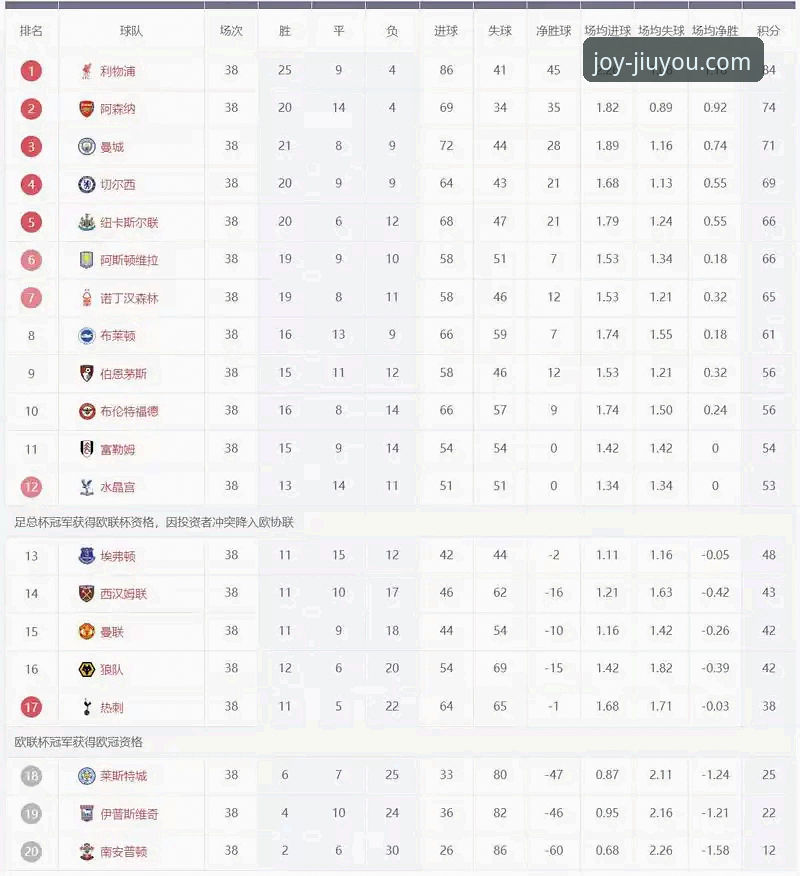Select the 排名 rank column header

click(x=31, y=31)
